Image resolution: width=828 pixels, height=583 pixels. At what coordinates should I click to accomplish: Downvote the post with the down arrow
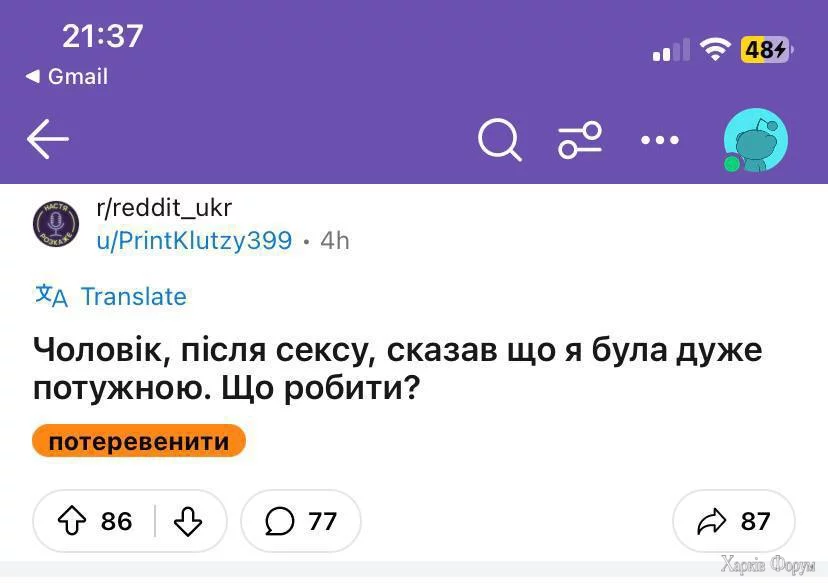click(x=188, y=521)
